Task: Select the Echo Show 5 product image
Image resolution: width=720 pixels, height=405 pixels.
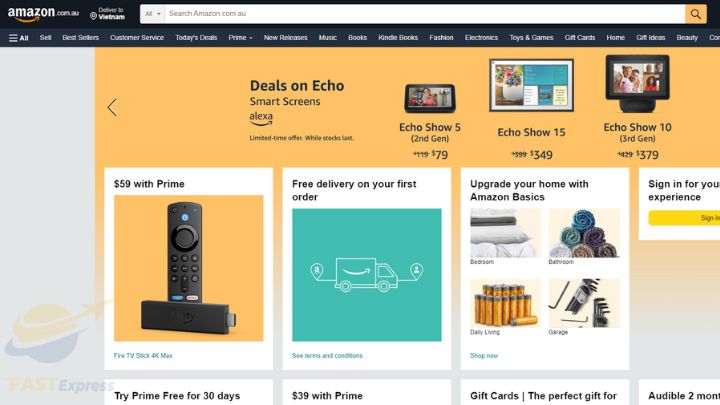Action: (x=430, y=98)
